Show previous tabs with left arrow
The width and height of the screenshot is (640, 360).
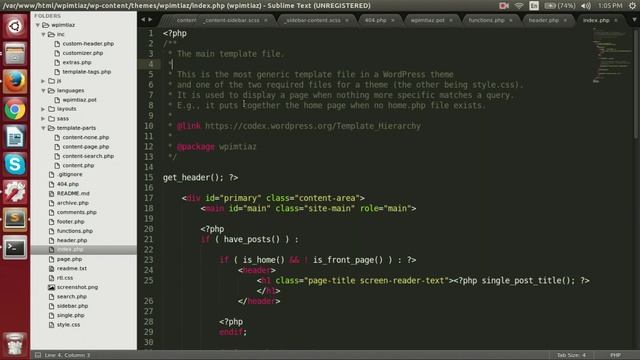pos(143,19)
